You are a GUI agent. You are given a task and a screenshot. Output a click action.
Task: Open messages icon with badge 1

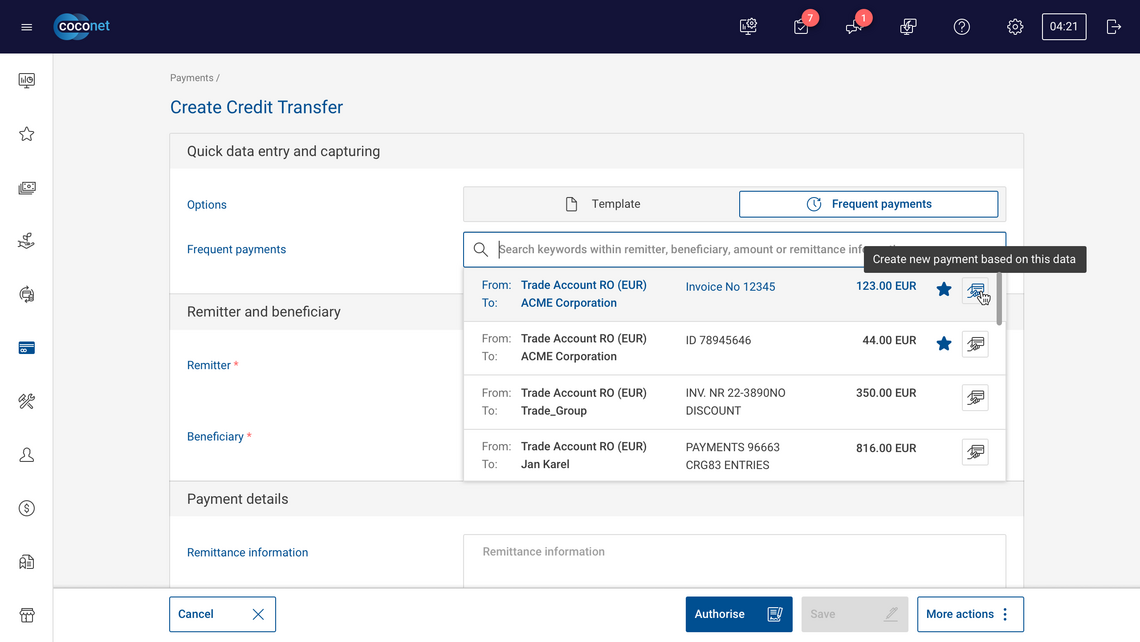854,27
